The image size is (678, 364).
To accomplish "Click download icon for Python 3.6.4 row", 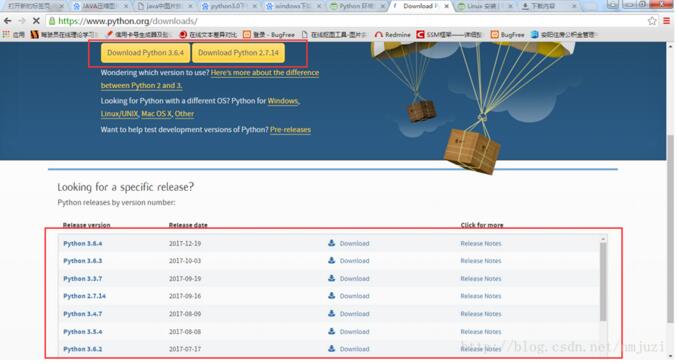I will click(x=331, y=243).
